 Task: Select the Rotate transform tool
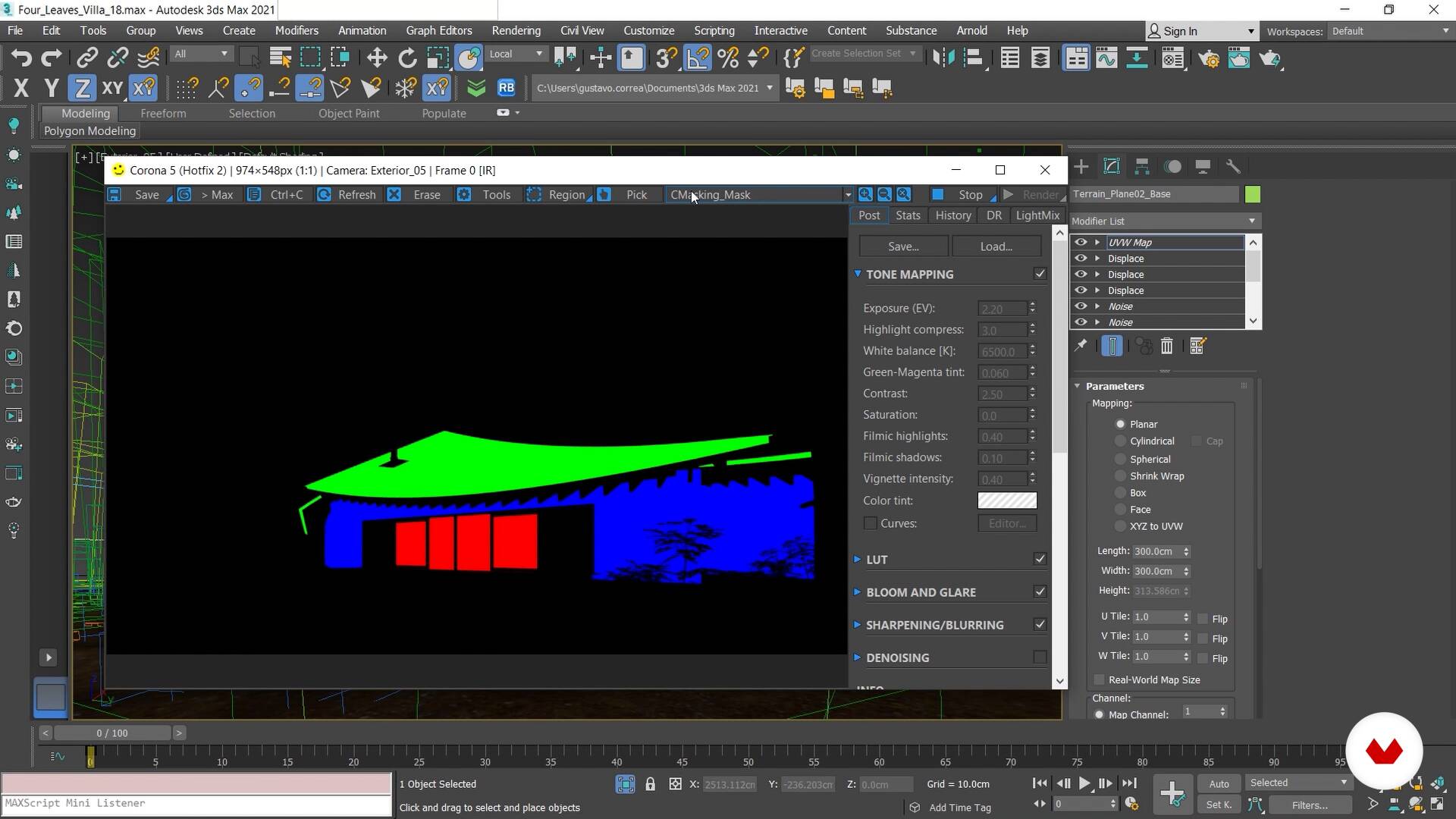(407, 58)
